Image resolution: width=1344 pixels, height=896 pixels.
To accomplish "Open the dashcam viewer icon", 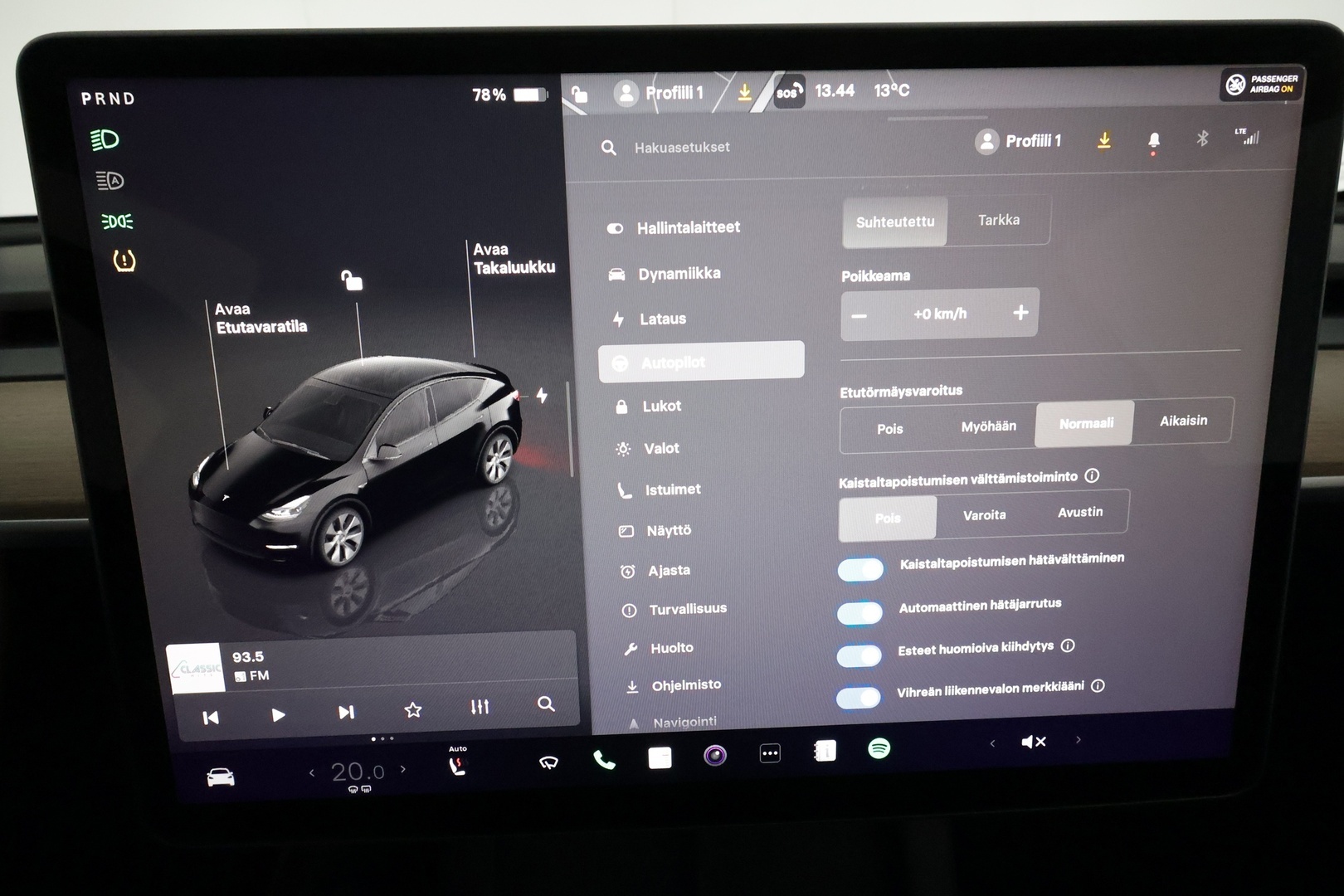I will coord(714,753).
